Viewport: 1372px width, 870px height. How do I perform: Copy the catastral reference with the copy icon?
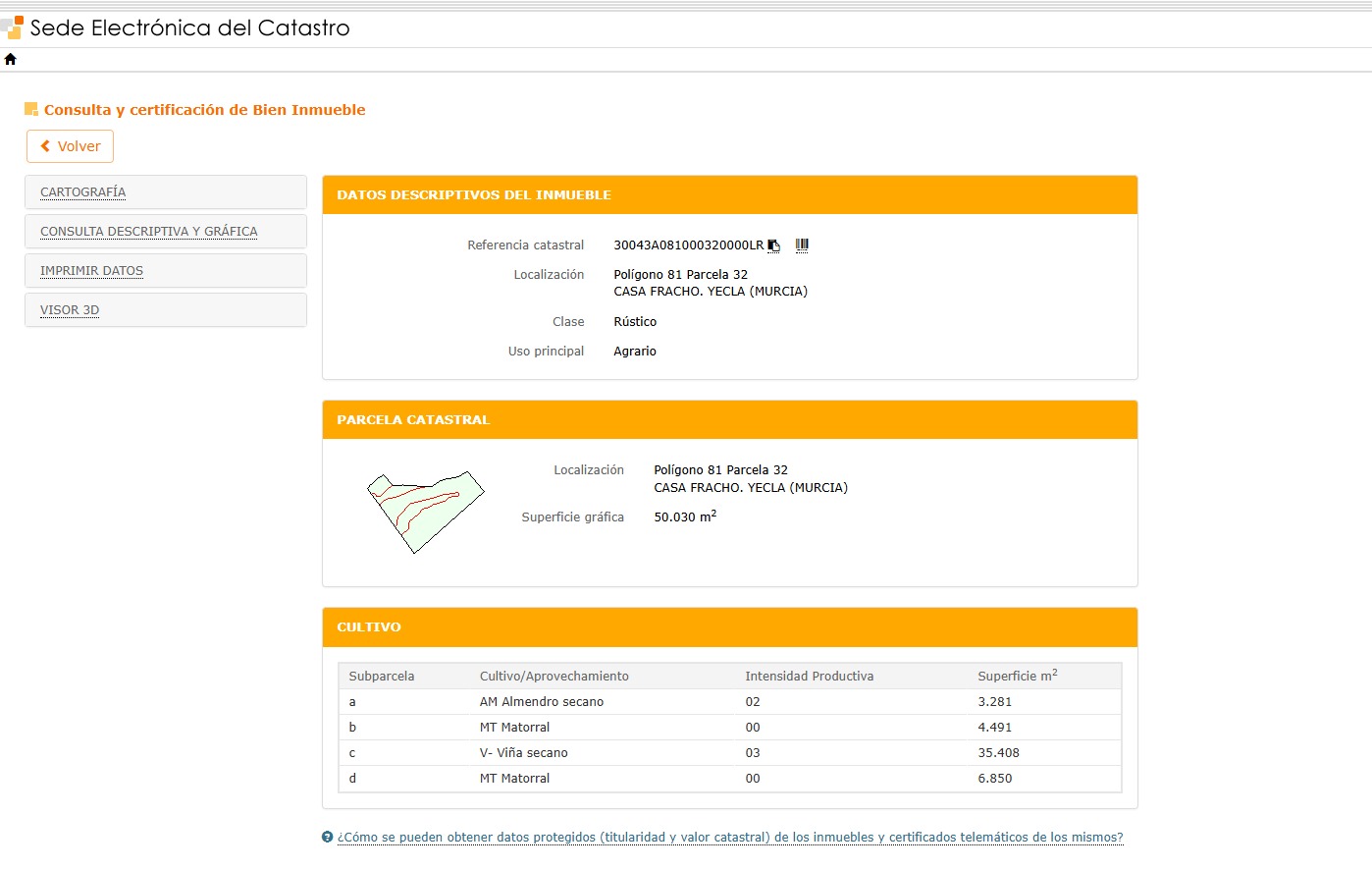[773, 245]
